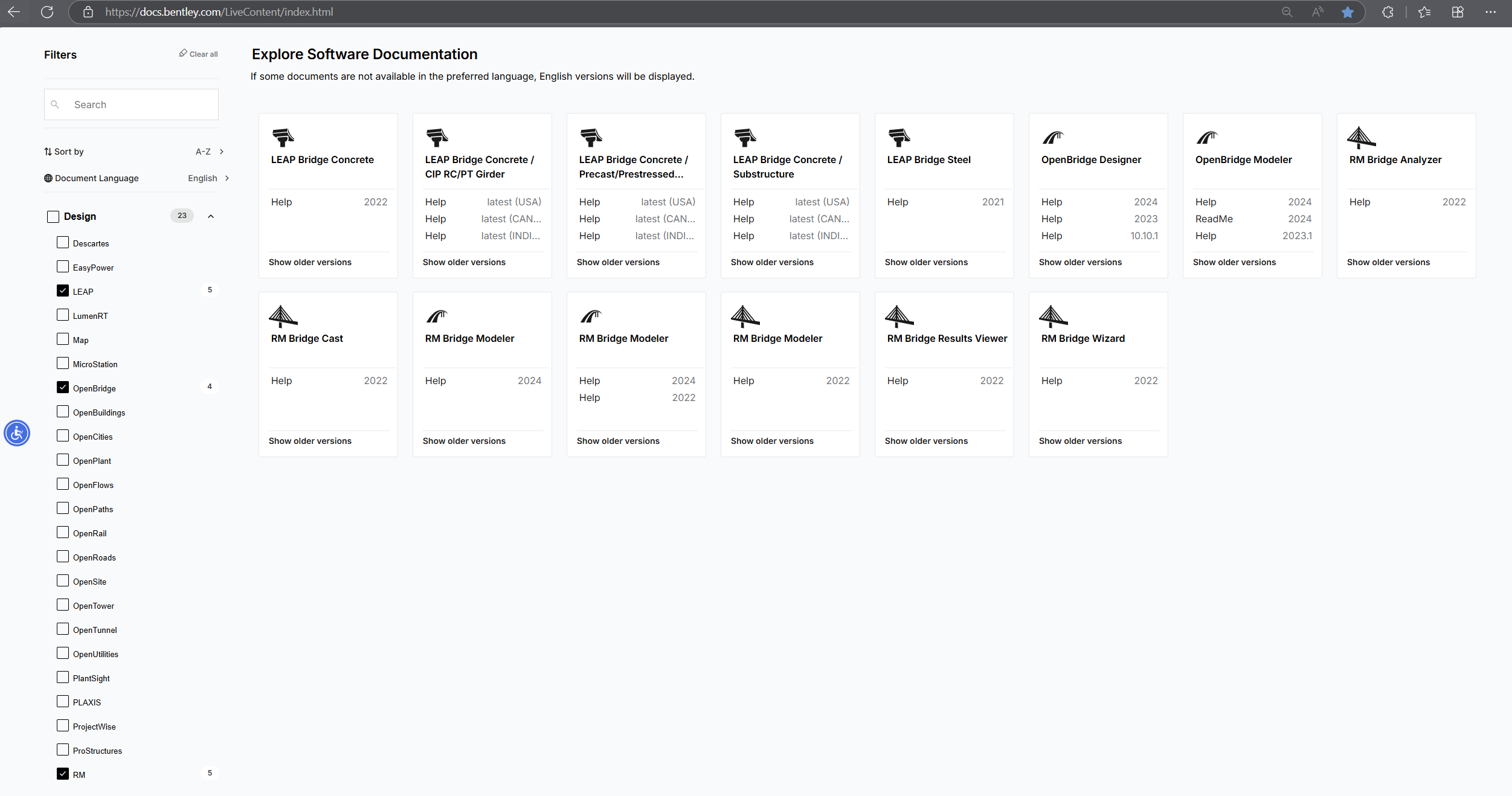Image resolution: width=1512 pixels, height=796 pixels.
Task: Show older versions for RM Bridge Cast
Action: 310,441
